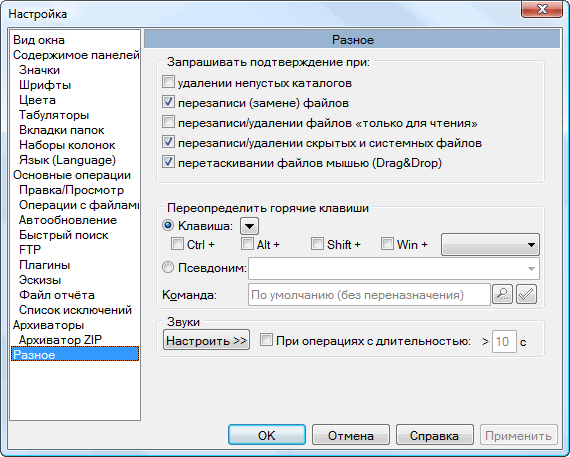Expand the Псевдоним combo box
Screen dimensions: 570x457
[394, 269]
